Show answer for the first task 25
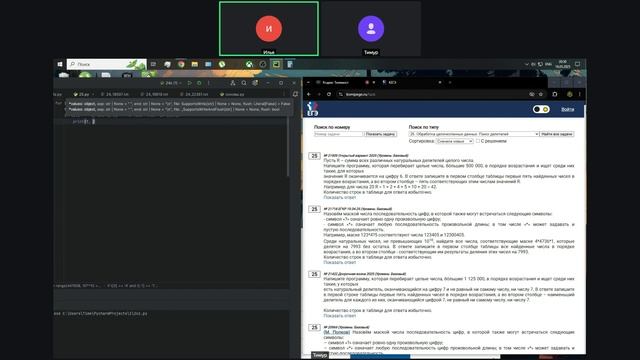The image size is (640, 360). tap(340, 197)
